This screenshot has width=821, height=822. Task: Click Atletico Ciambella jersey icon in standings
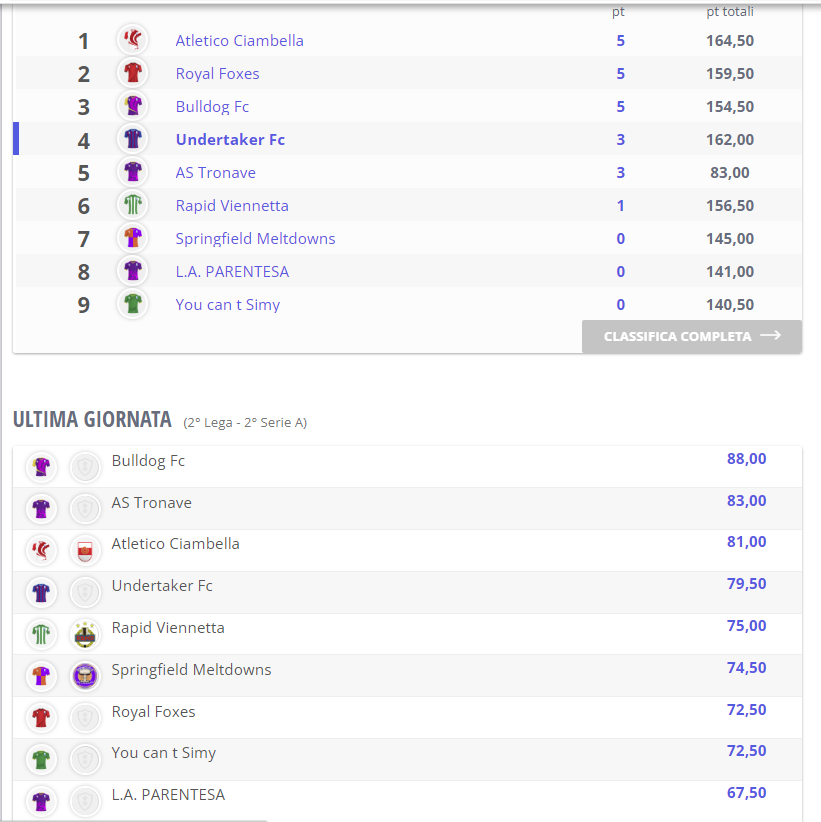pos(133,40)
